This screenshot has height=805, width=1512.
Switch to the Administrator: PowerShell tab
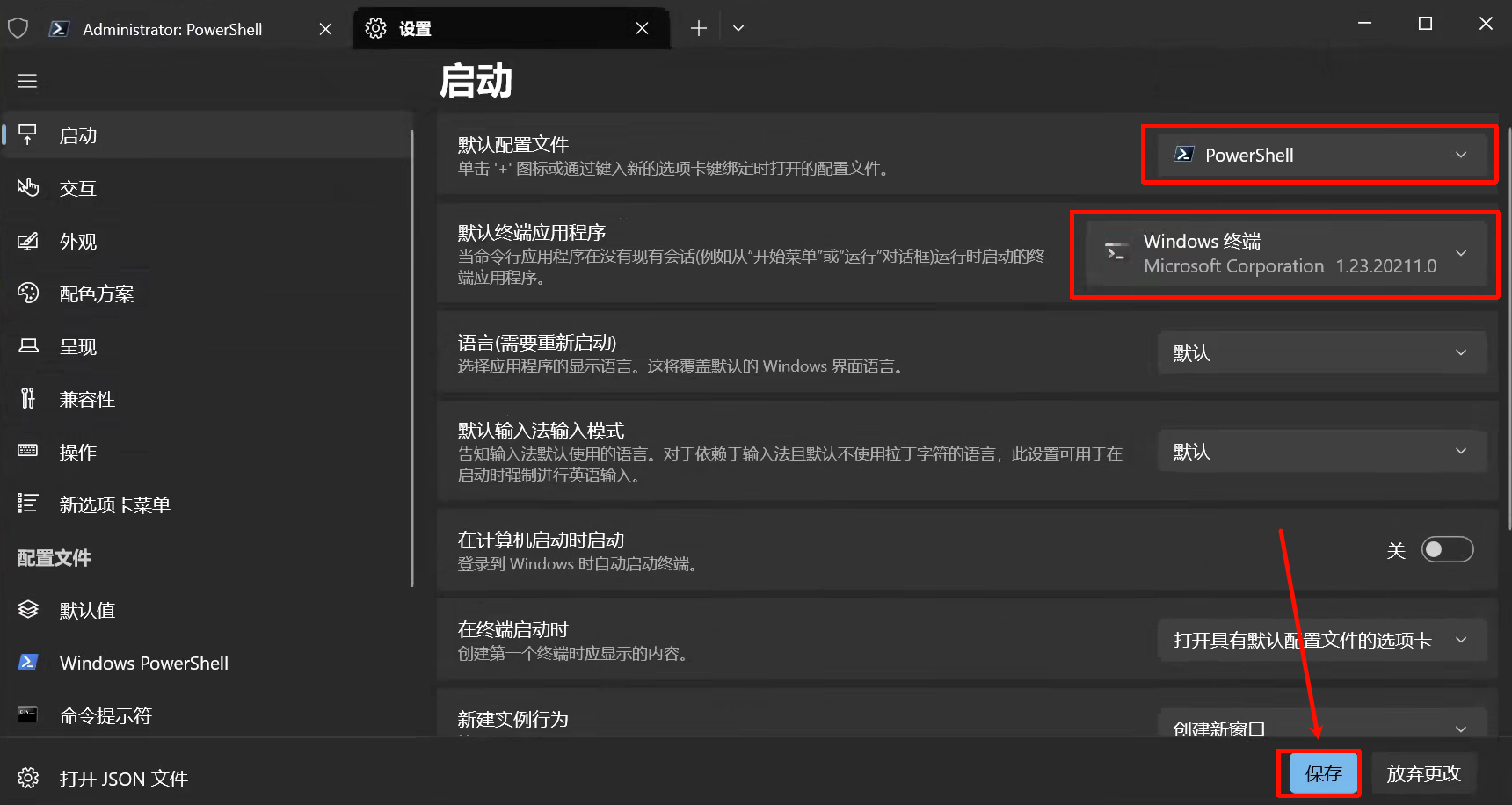172,28
